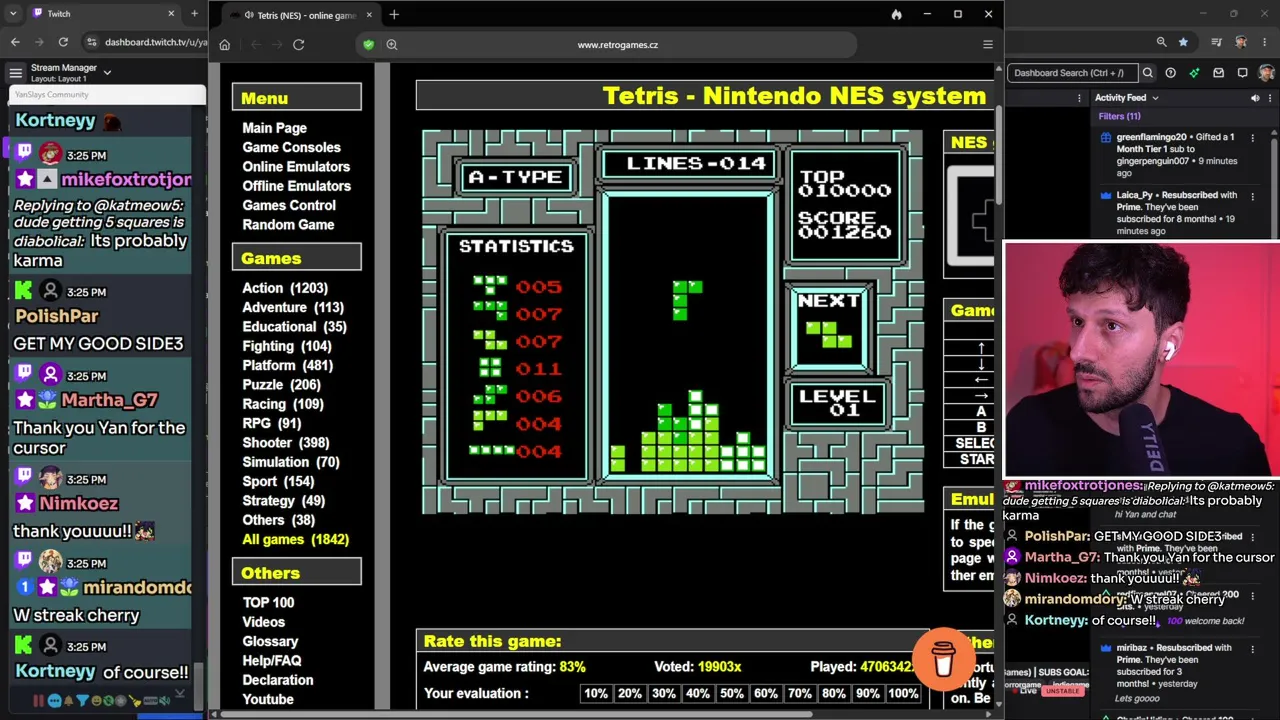This screenshot has height=720, width=1280.
Task: Go to home page in Tetris browser
Action: [225, 45]
